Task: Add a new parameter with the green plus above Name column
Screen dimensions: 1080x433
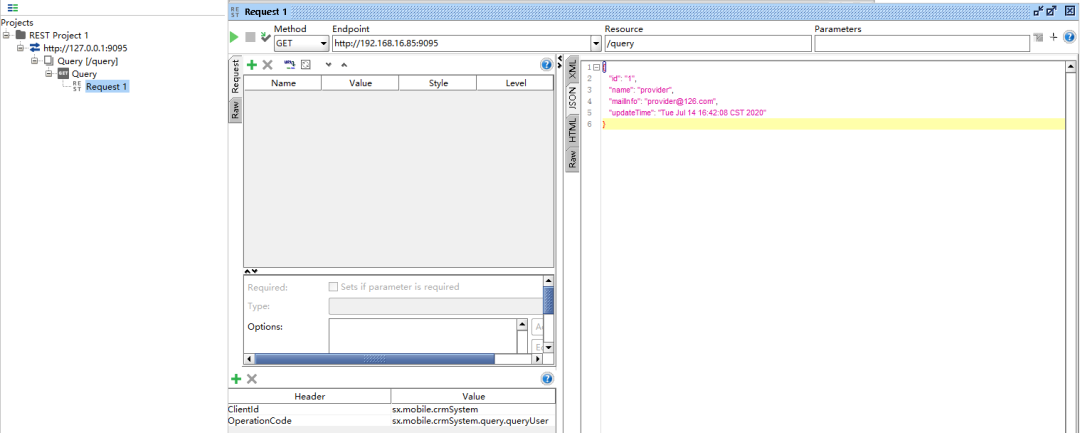Action: [x=251, y=64]
